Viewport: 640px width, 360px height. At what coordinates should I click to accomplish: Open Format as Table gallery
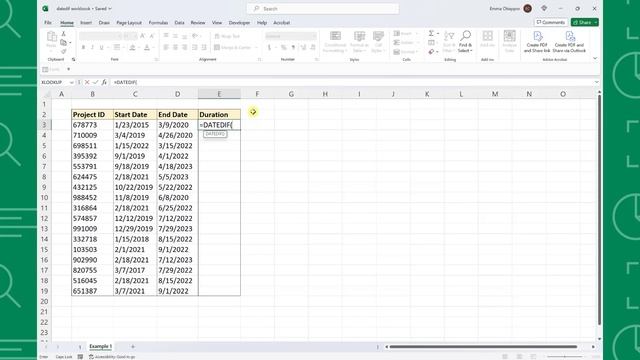[360, 42]
